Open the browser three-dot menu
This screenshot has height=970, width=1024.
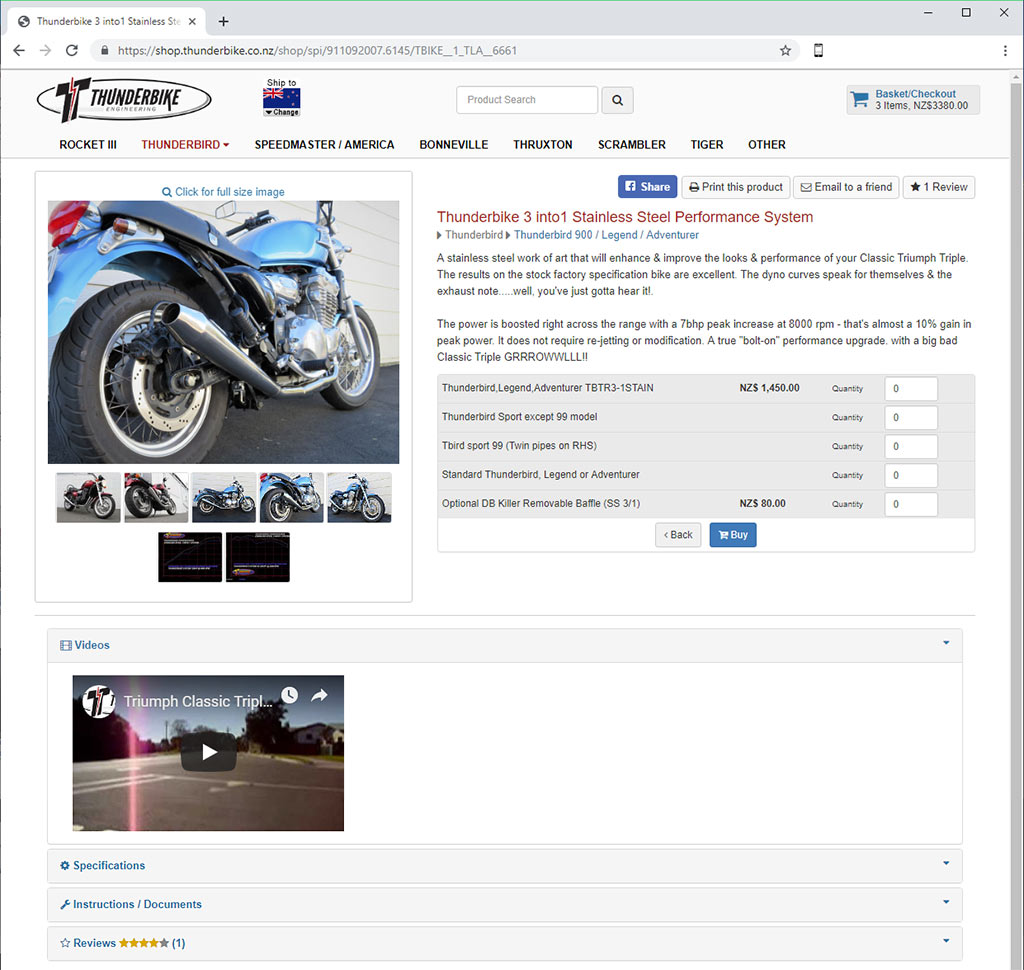[x=1005, y=50]
